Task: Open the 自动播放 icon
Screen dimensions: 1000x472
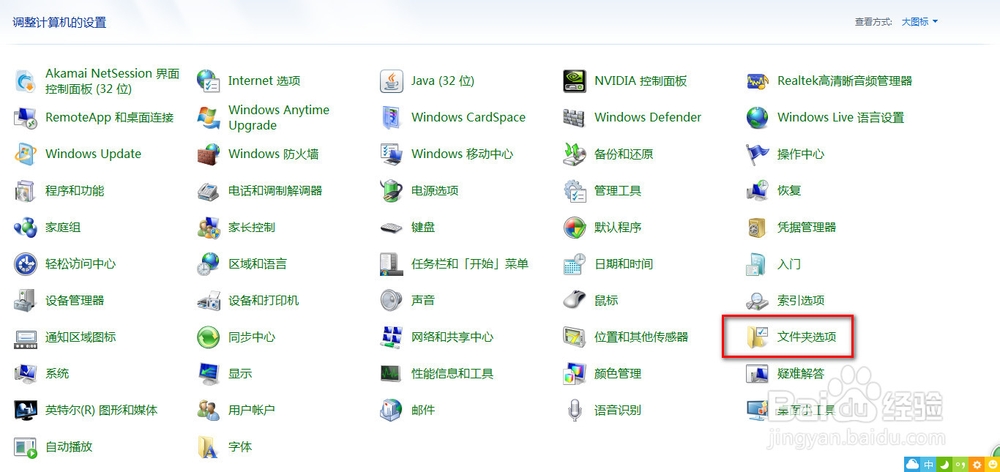Action: point(26,446)
